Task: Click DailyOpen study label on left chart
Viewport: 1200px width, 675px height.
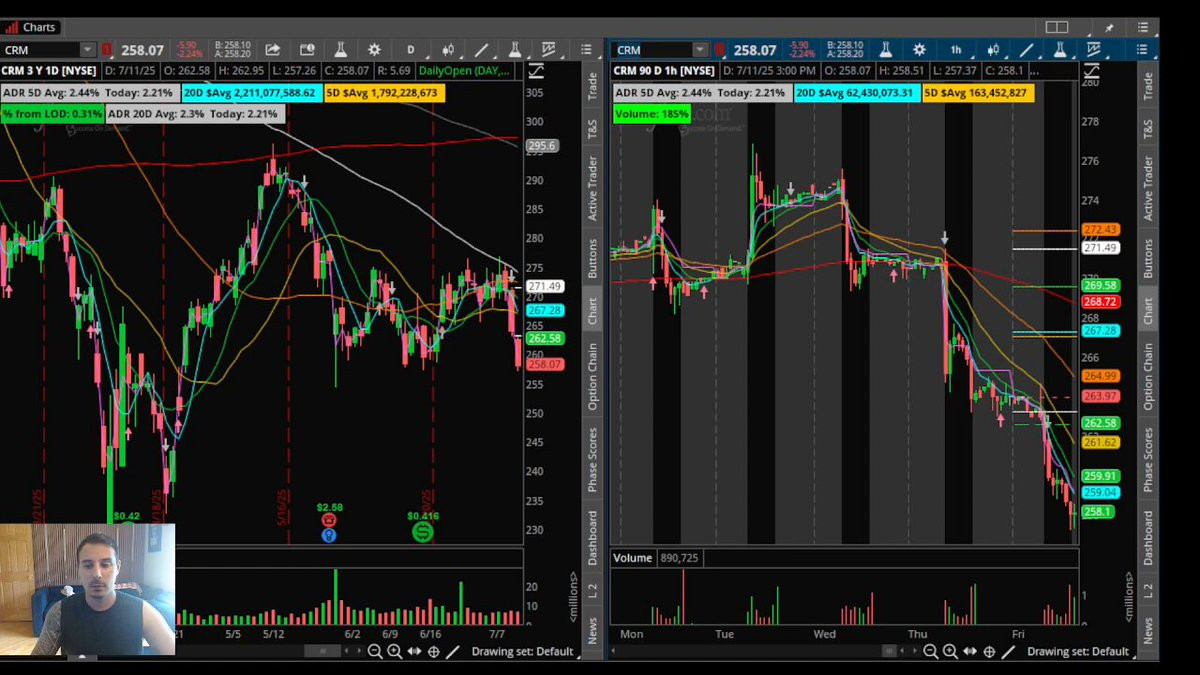Action: tap(463, 71)
